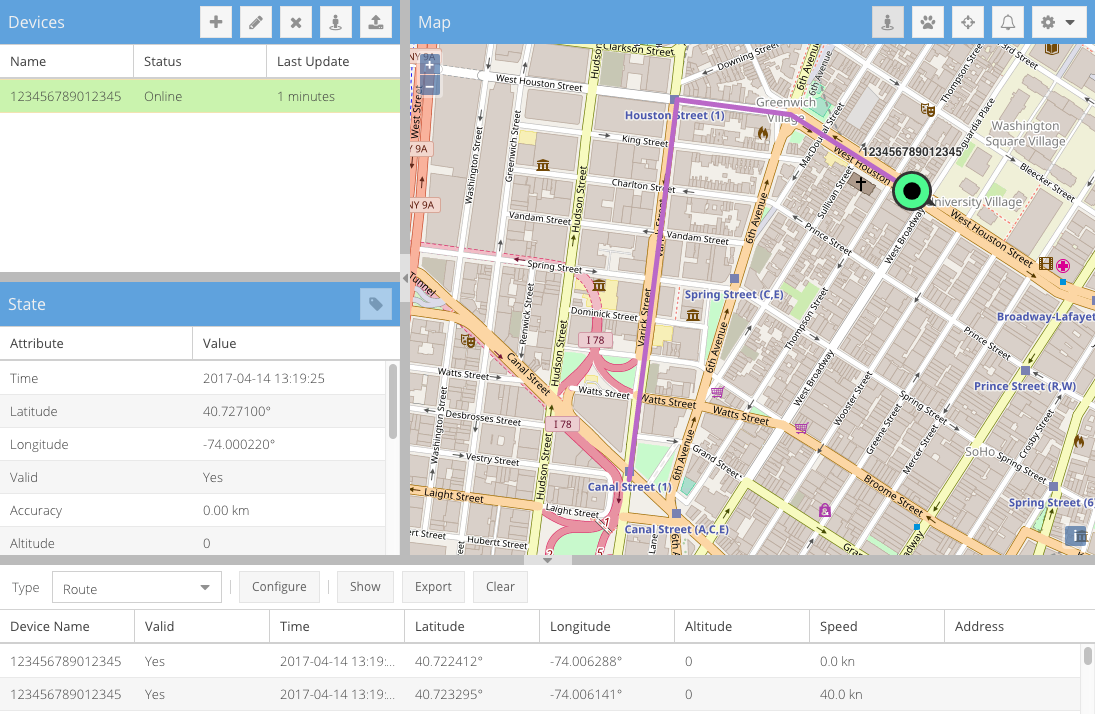Add a new device with the plus icon

coord(216,21)
